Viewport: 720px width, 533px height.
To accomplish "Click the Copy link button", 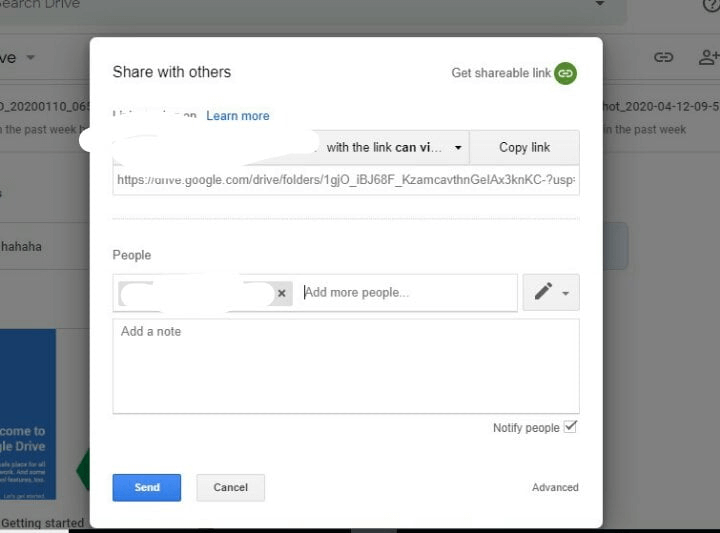I will pos(524,147).
